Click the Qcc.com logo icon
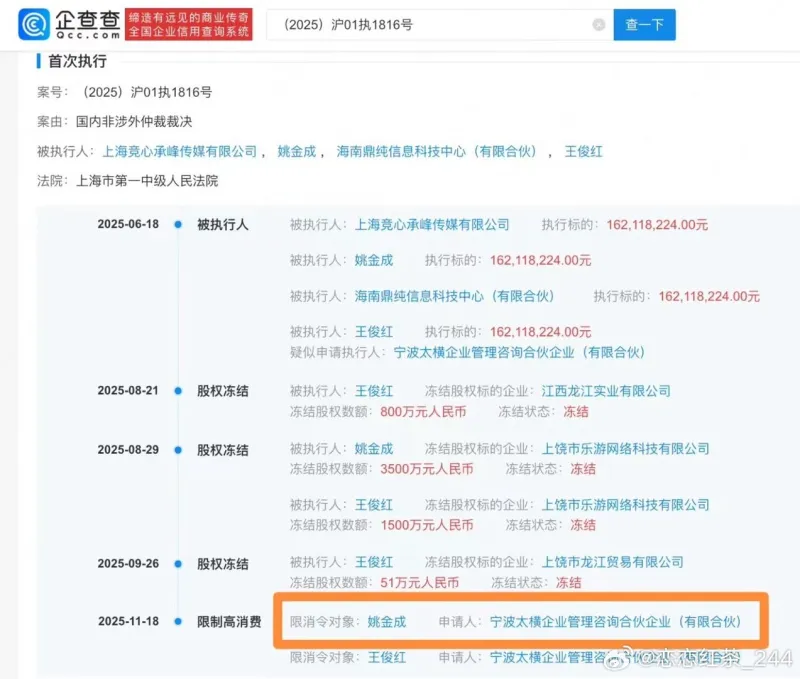 point(34,25)
